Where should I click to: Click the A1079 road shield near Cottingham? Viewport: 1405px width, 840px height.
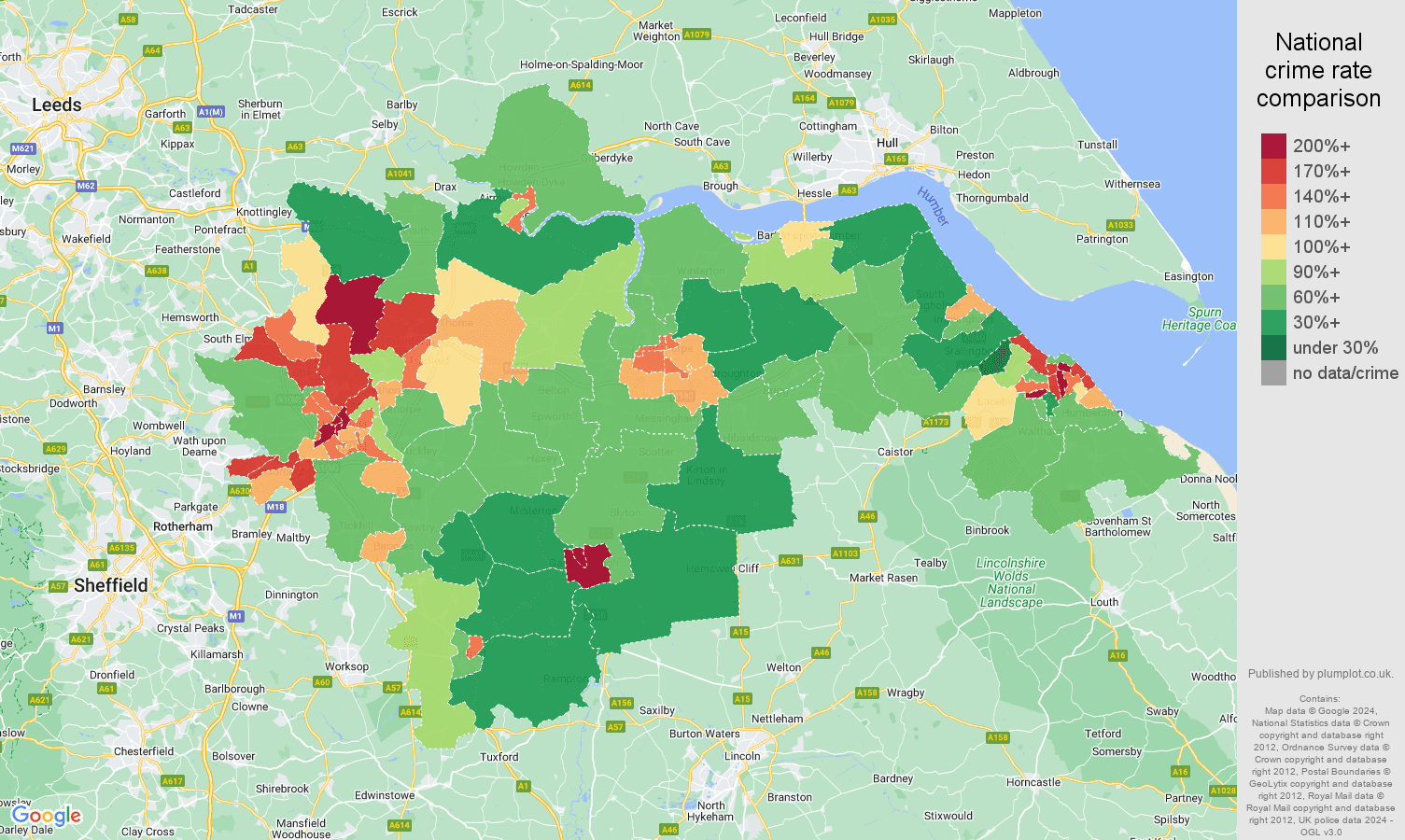tap(841, 103)
